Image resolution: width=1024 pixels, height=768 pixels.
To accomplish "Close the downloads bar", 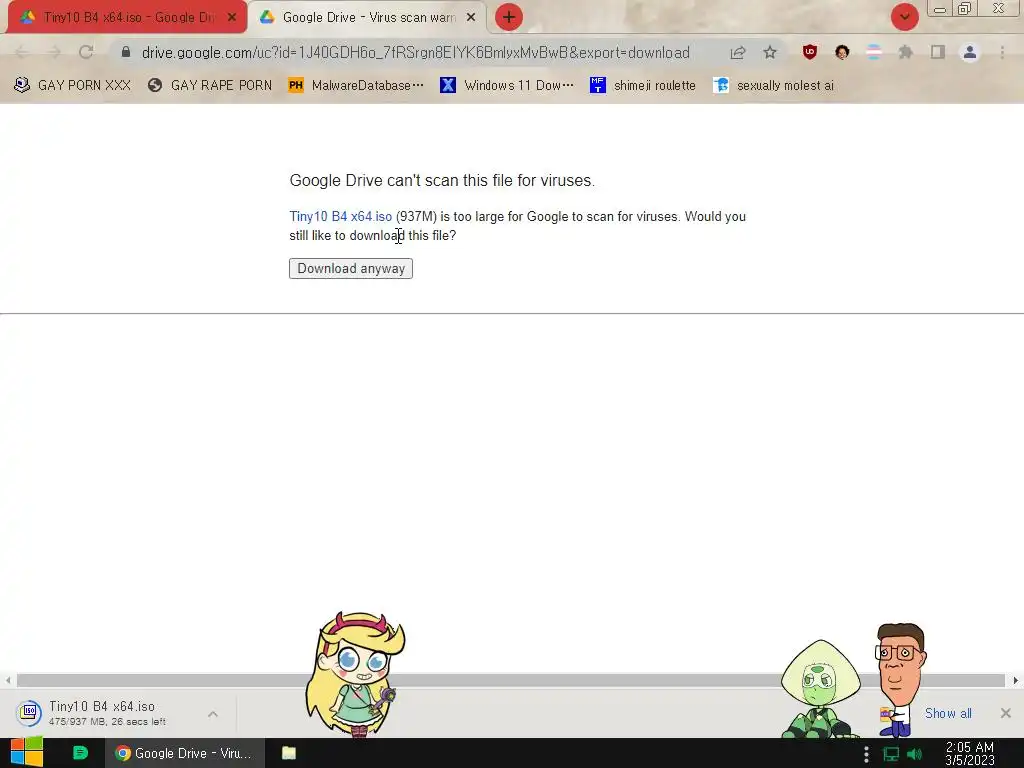I will pyautogui.click(x=1006, y=713).
